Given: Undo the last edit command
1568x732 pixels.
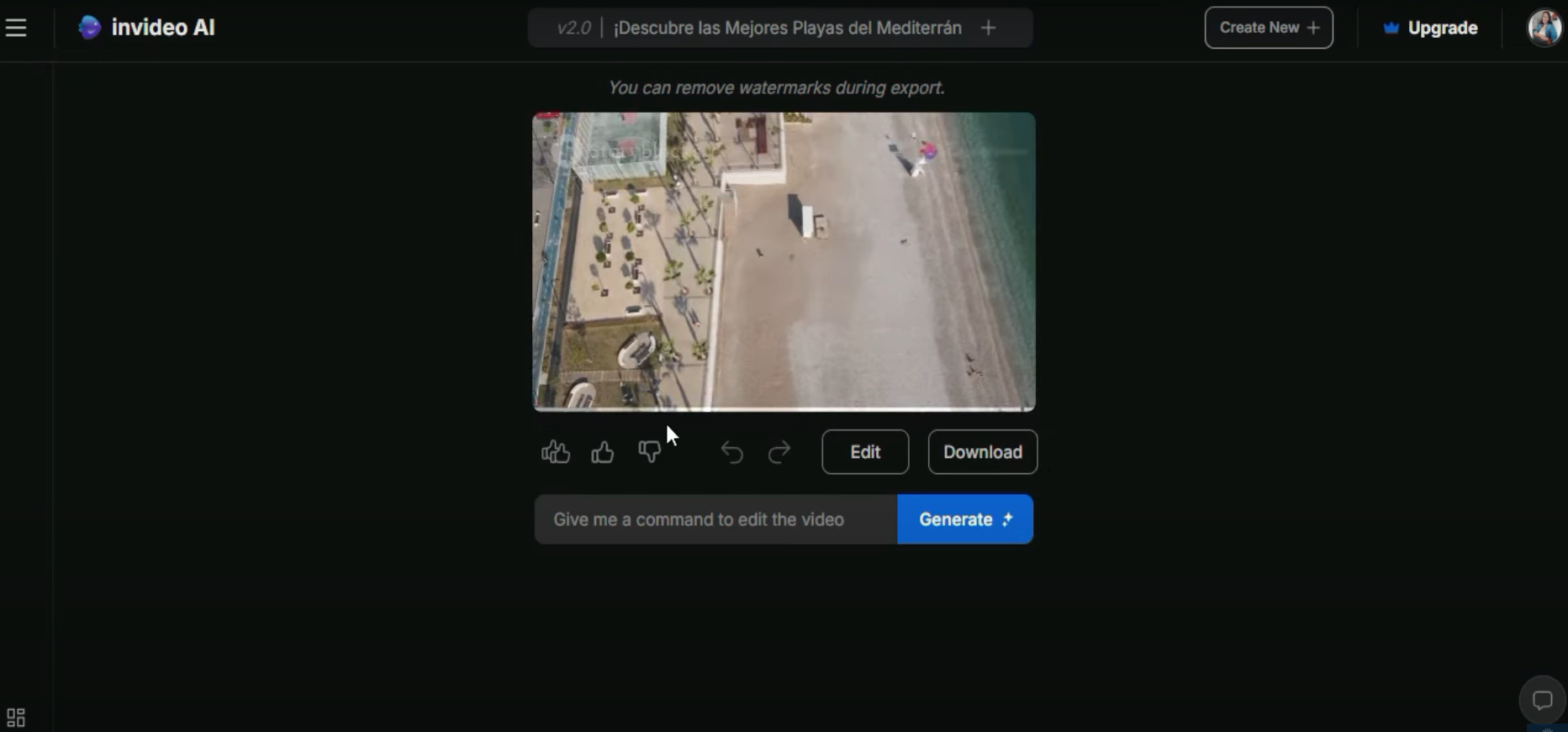Looking at the screenshot, I should point(731,452).
